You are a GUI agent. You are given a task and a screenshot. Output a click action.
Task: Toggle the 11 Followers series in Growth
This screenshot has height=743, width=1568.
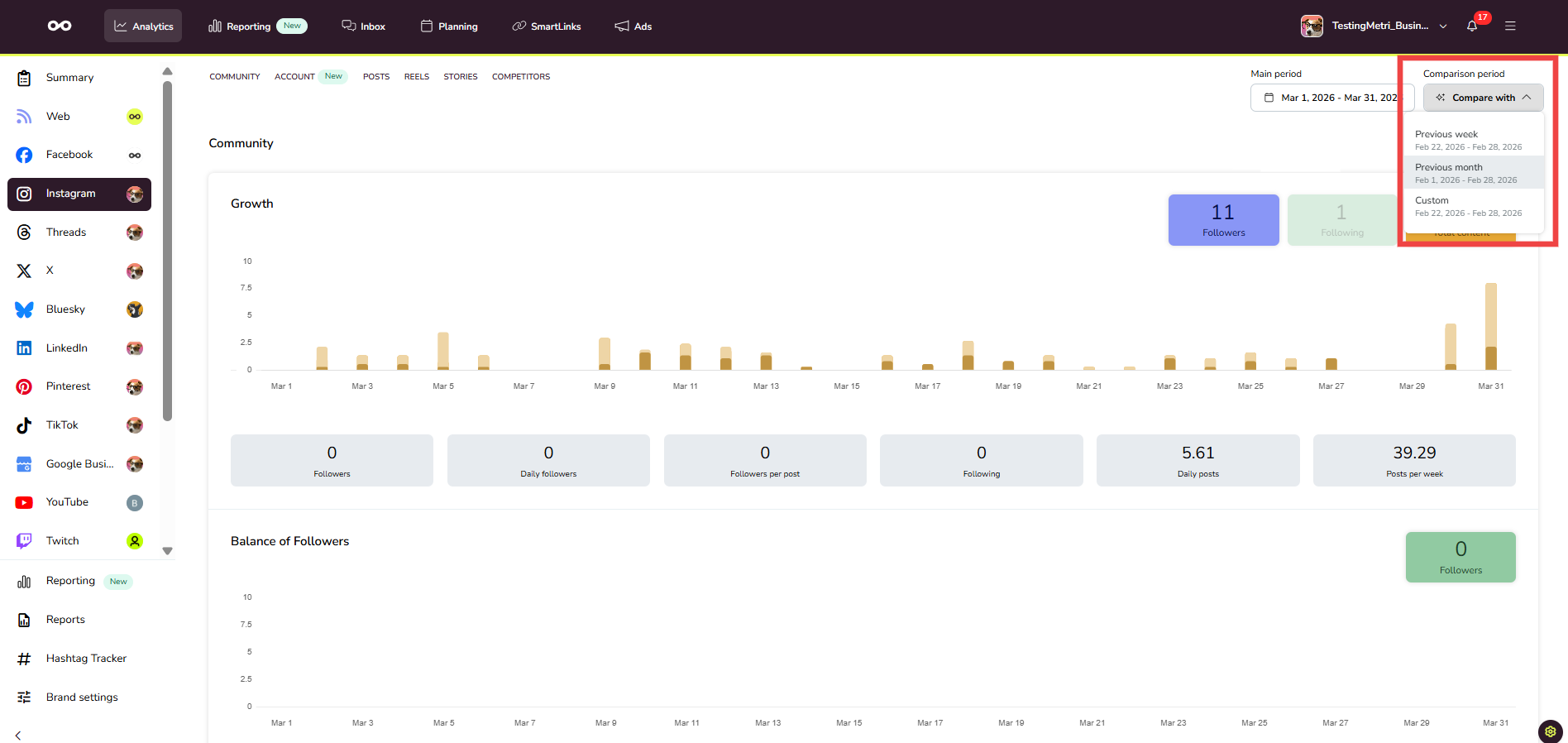click(x=1224, y=220)
